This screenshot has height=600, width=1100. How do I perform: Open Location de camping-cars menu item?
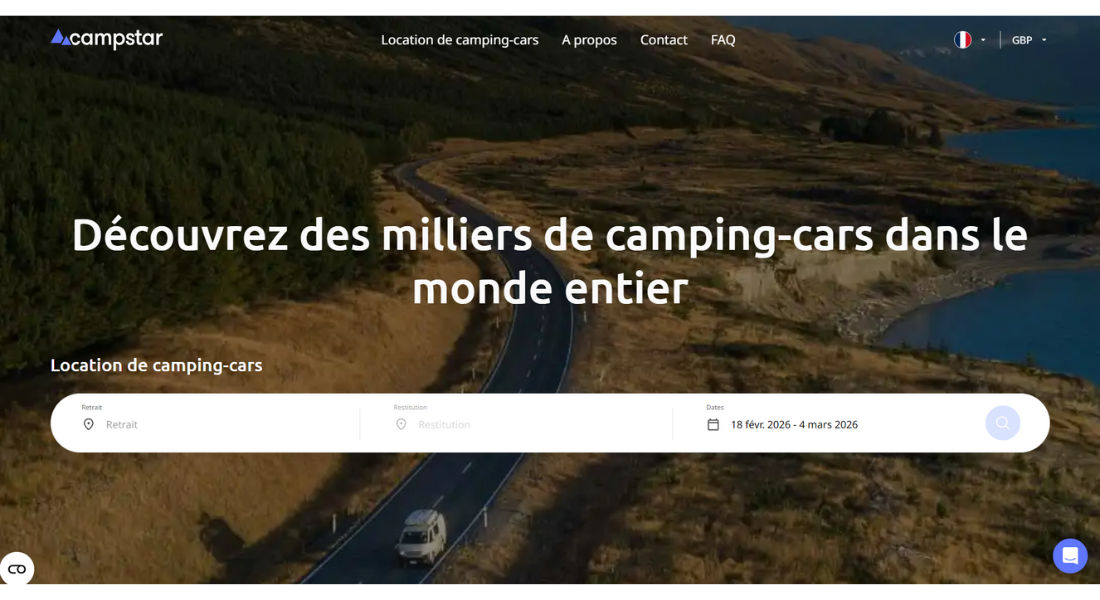pyautogui.click(x=460, y=40)
